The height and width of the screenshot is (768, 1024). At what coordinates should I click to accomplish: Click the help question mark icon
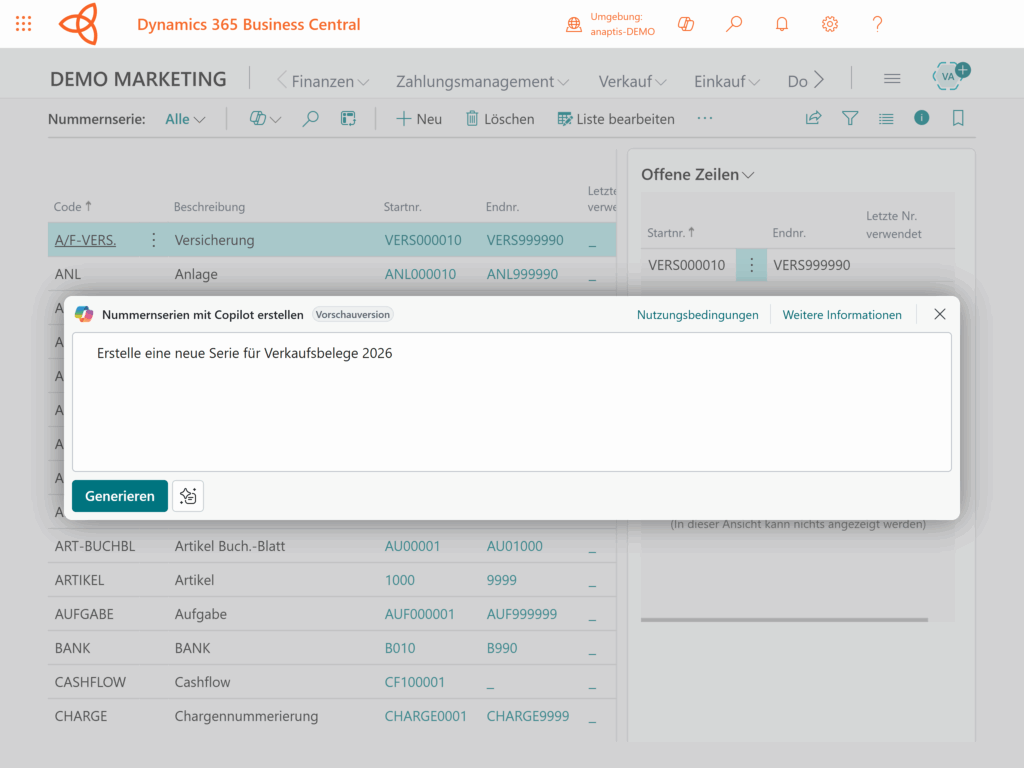pos(877,24)
